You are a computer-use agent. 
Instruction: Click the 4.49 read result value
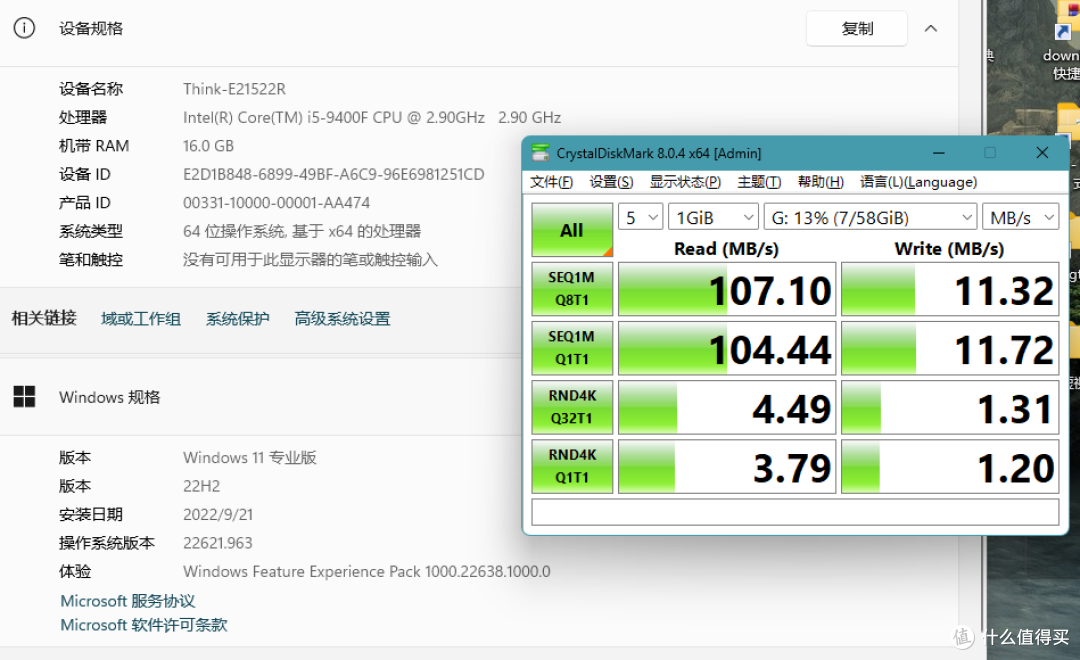(791, 409)
